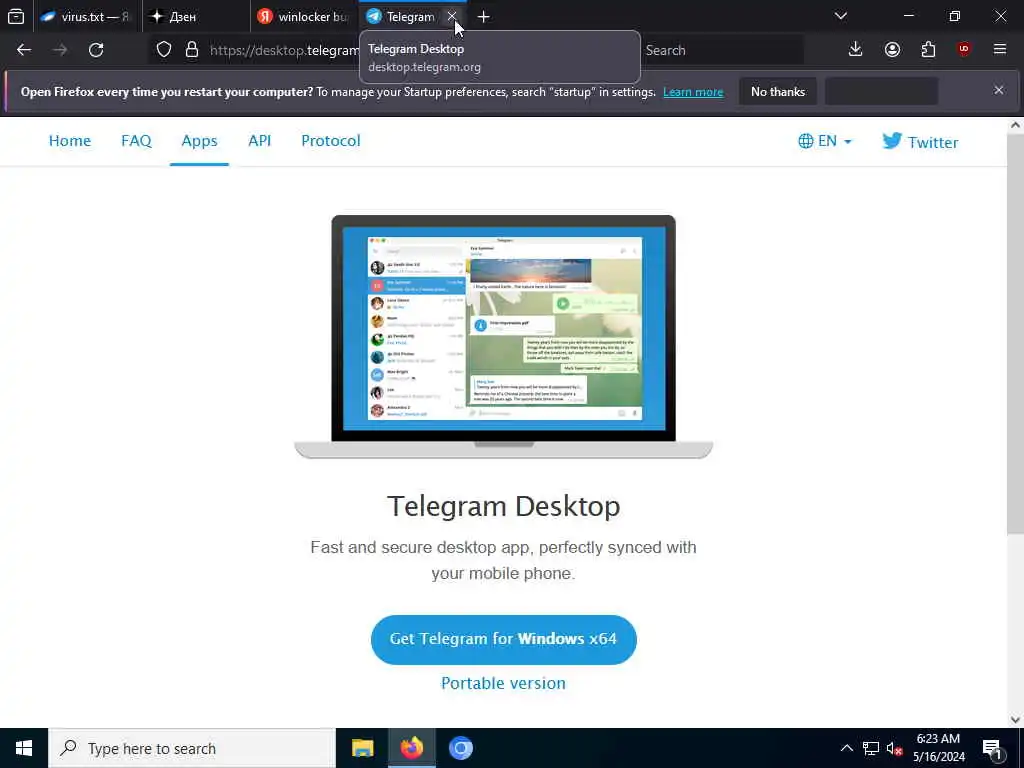Click the page scrollbar down arrow
1024x768 pixels.
1016,720
